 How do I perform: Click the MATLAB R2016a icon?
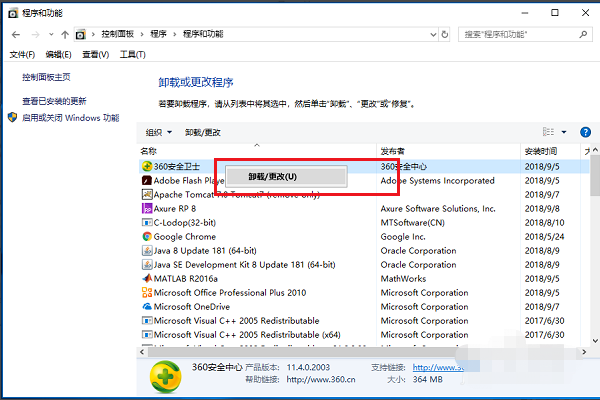point(147,279)
